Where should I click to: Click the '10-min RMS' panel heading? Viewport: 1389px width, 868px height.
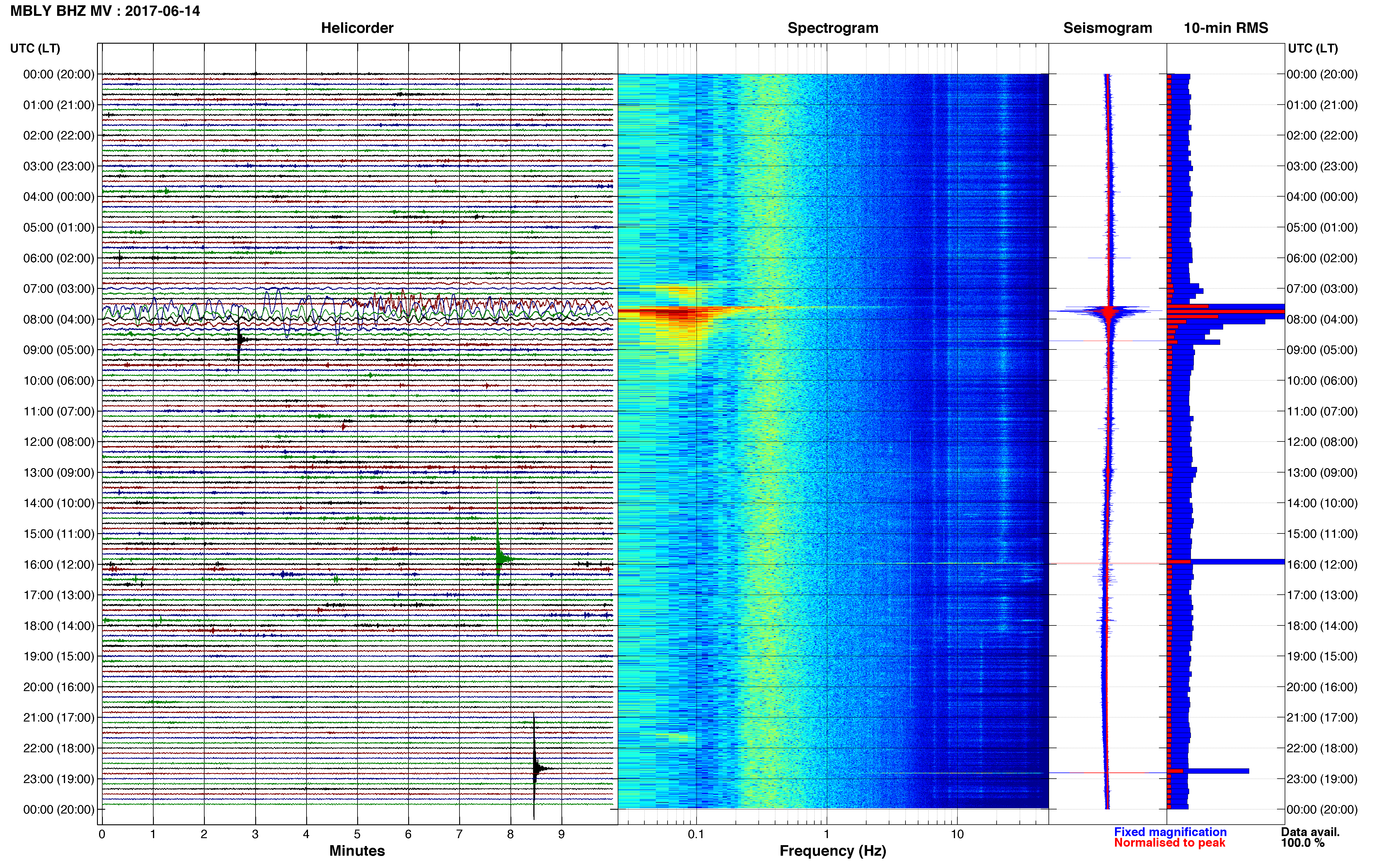pyautogui.click(x=1226, y=28)
